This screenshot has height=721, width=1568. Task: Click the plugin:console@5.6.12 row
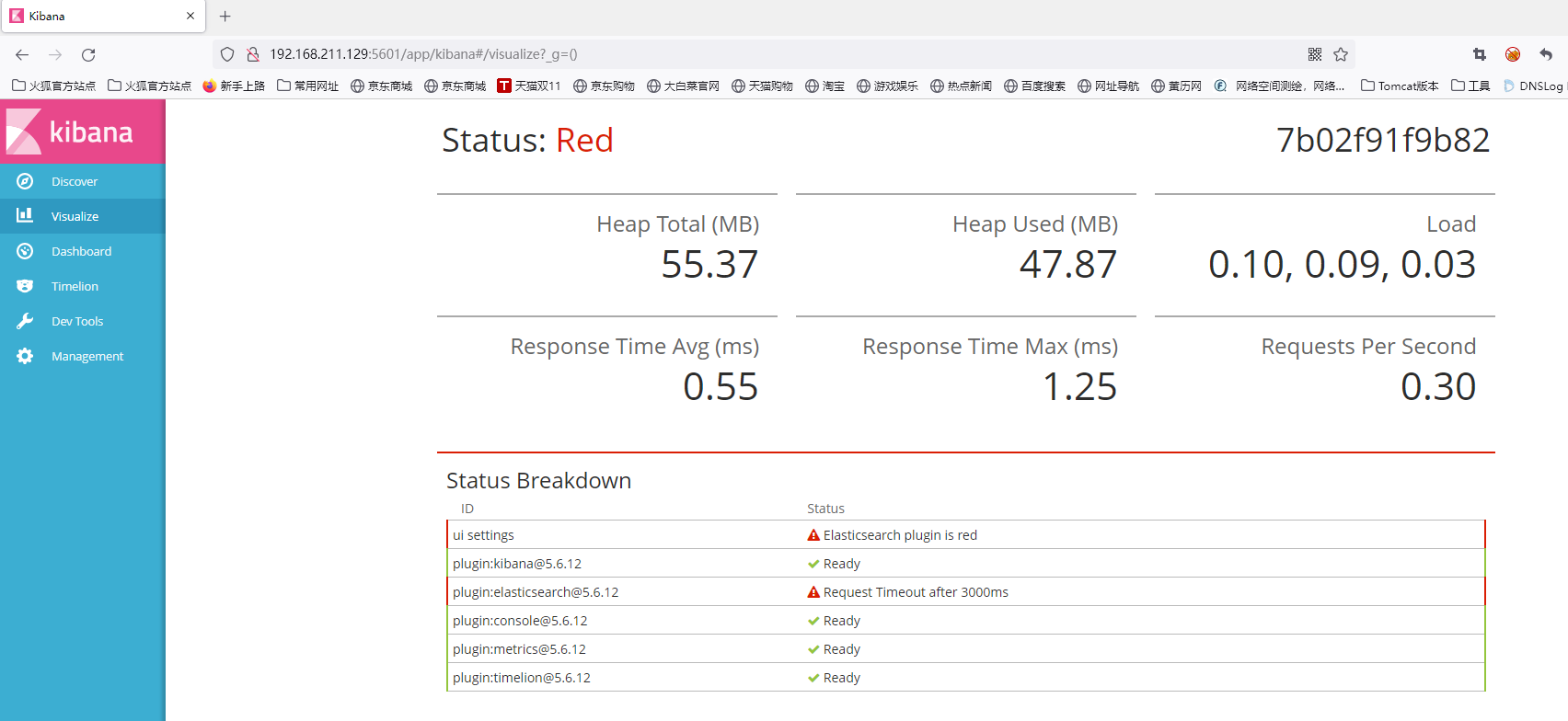pyautogui.click(x=966, y=621)
